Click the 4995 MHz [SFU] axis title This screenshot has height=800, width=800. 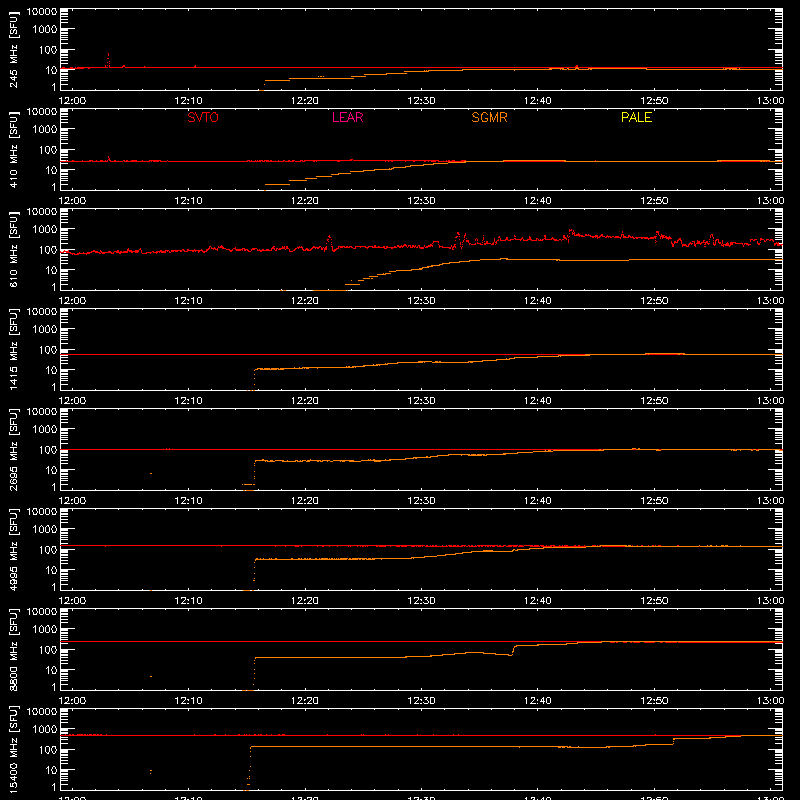tap(13, 549)
